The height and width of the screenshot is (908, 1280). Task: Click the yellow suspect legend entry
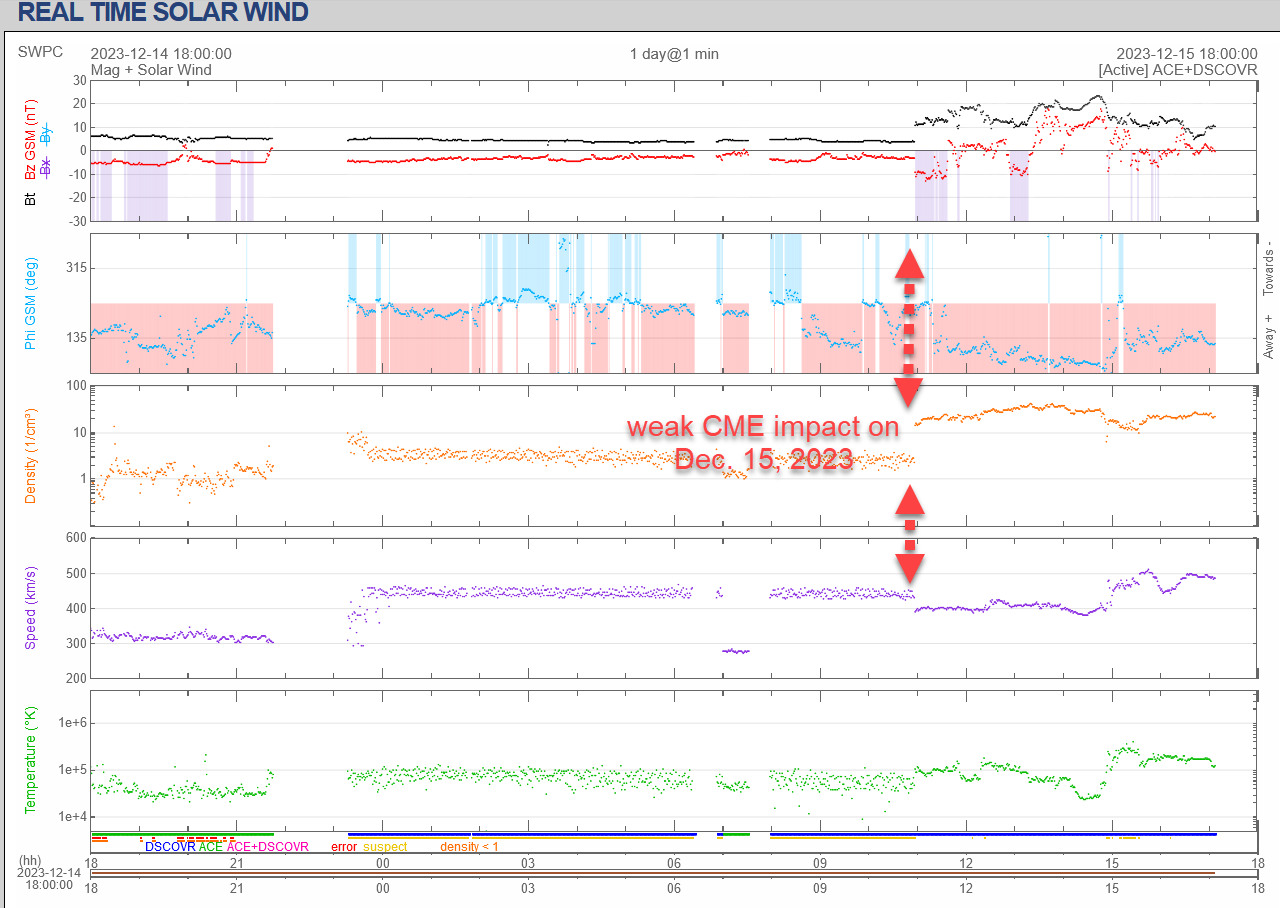385,847
